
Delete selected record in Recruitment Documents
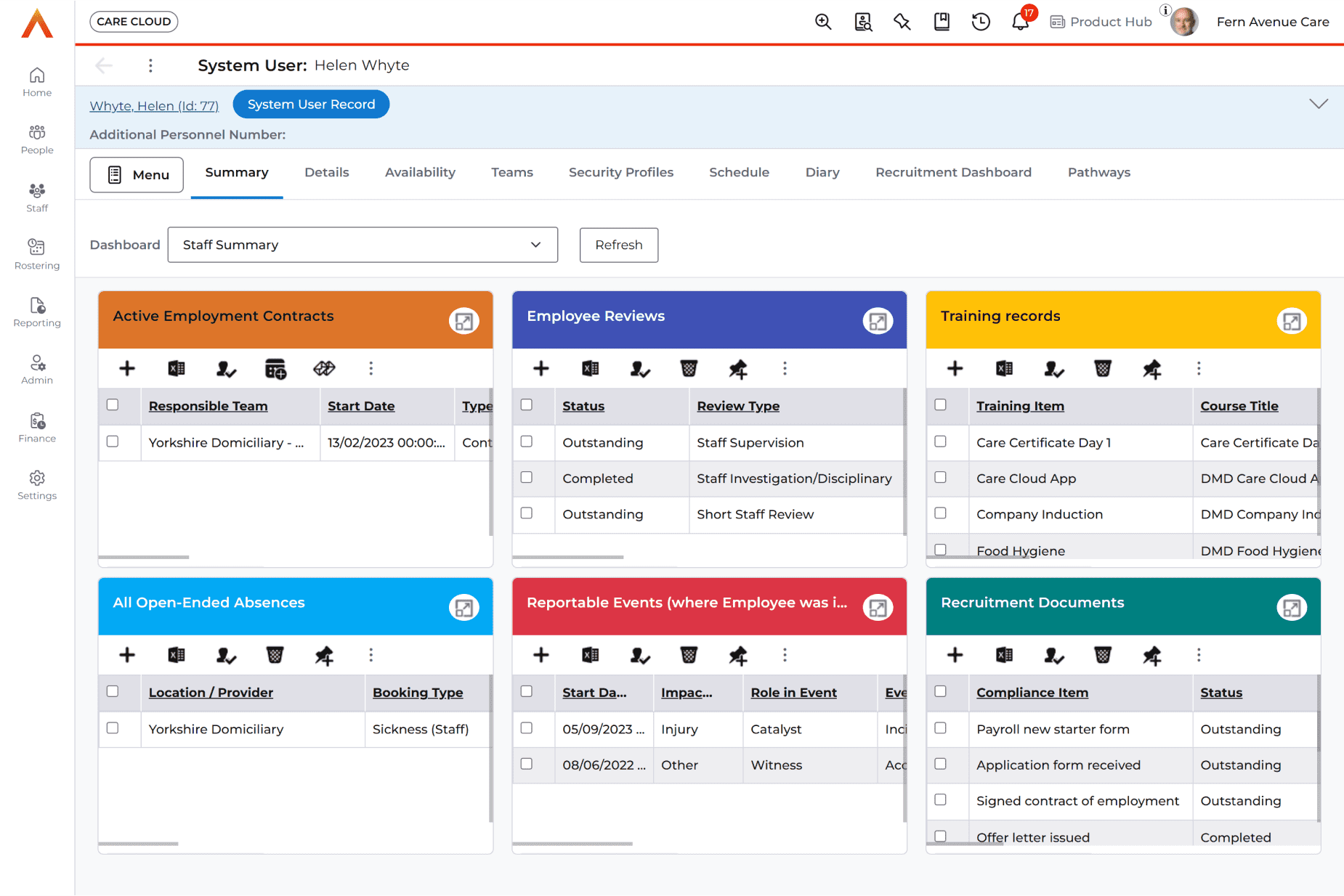pos(1102,656)
